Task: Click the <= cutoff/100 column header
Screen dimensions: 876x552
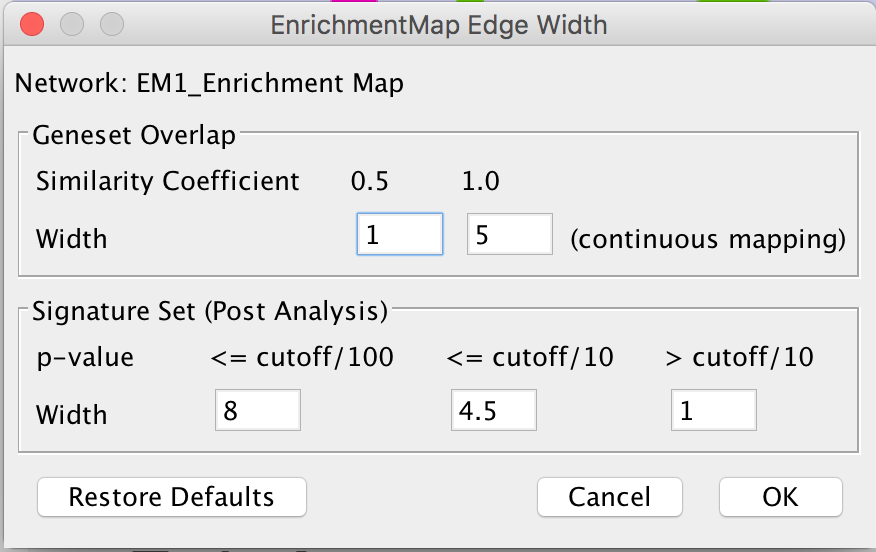Action: (x=302, y=358)
